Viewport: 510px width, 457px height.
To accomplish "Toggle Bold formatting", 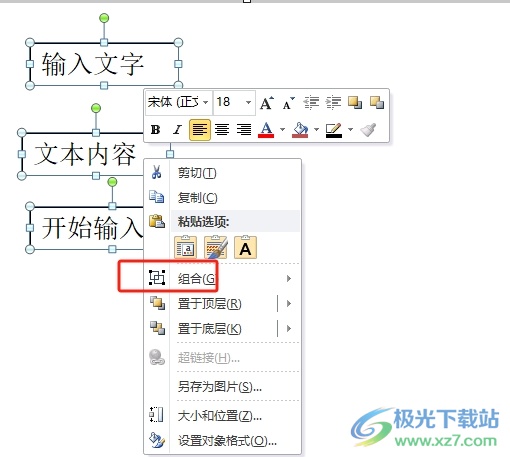I will (155, 130).
